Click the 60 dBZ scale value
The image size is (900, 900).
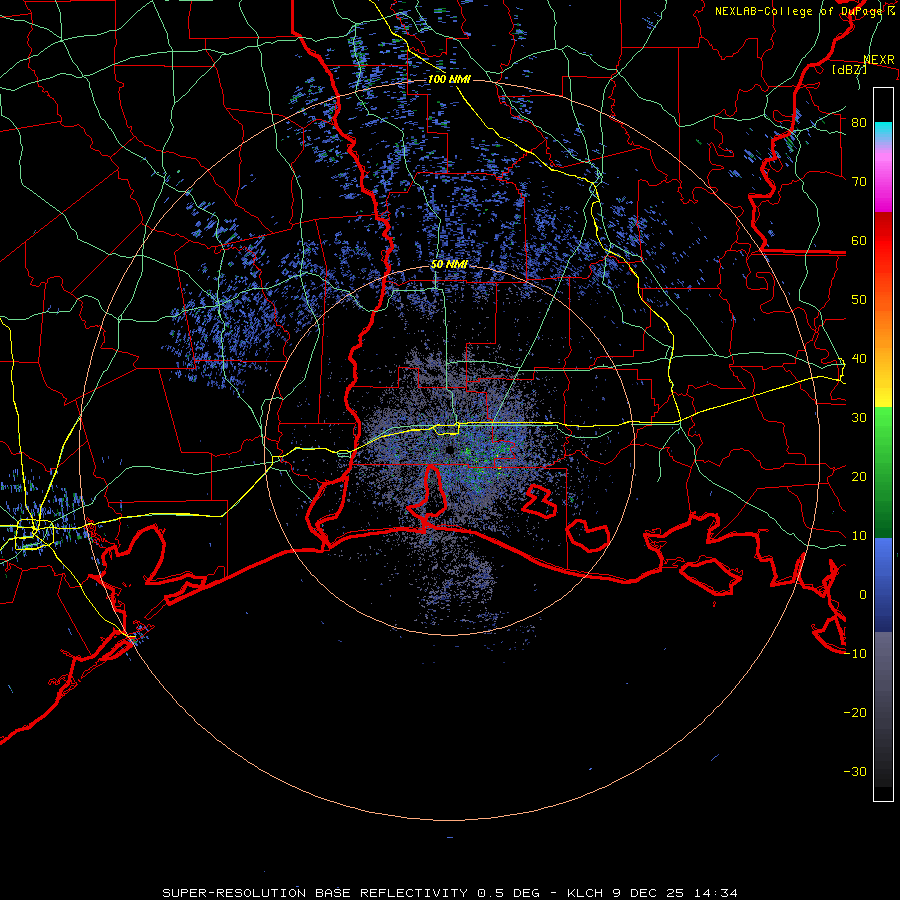click(x=859, y=240)
